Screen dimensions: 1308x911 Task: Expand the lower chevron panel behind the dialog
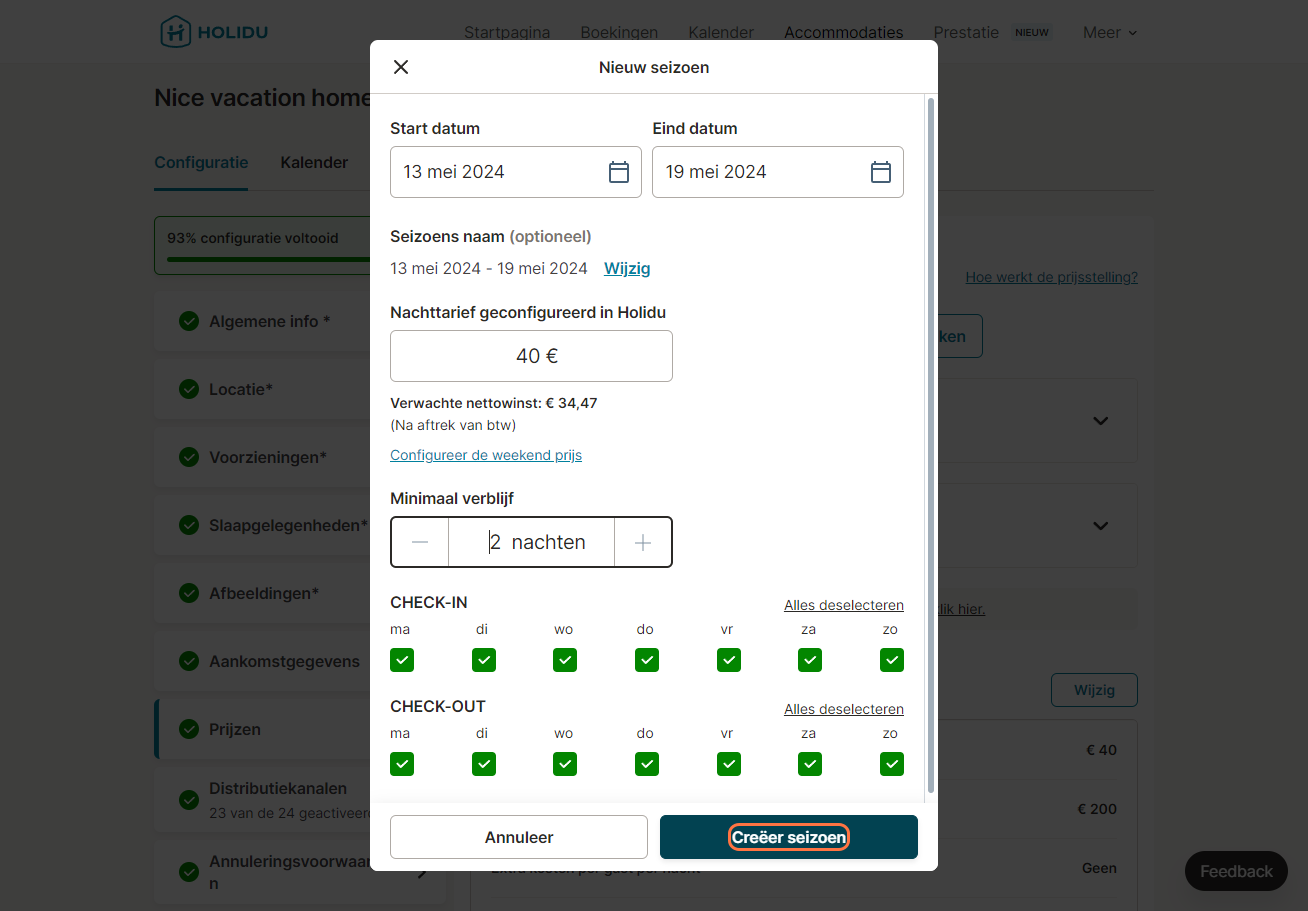1101,525
